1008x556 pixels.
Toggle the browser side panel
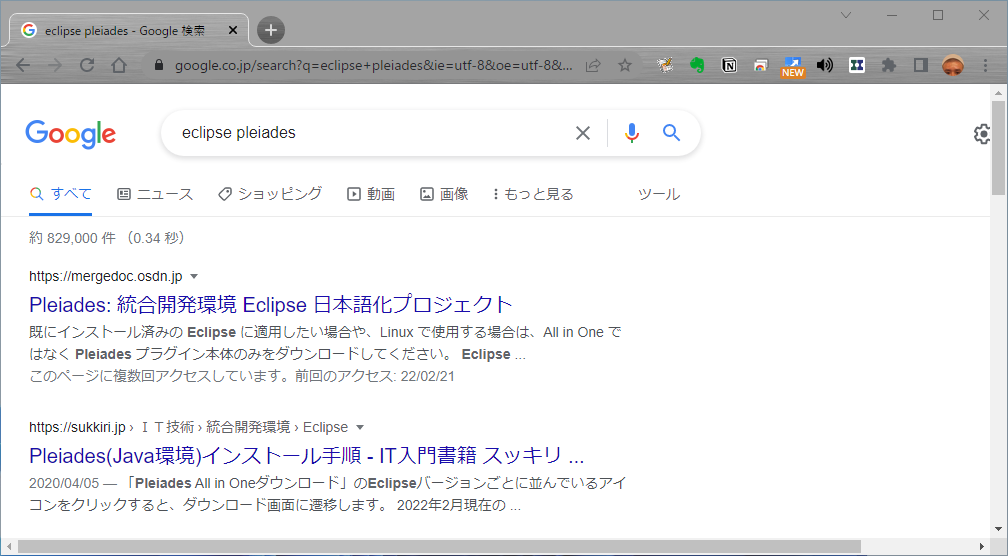coord(921,65)
